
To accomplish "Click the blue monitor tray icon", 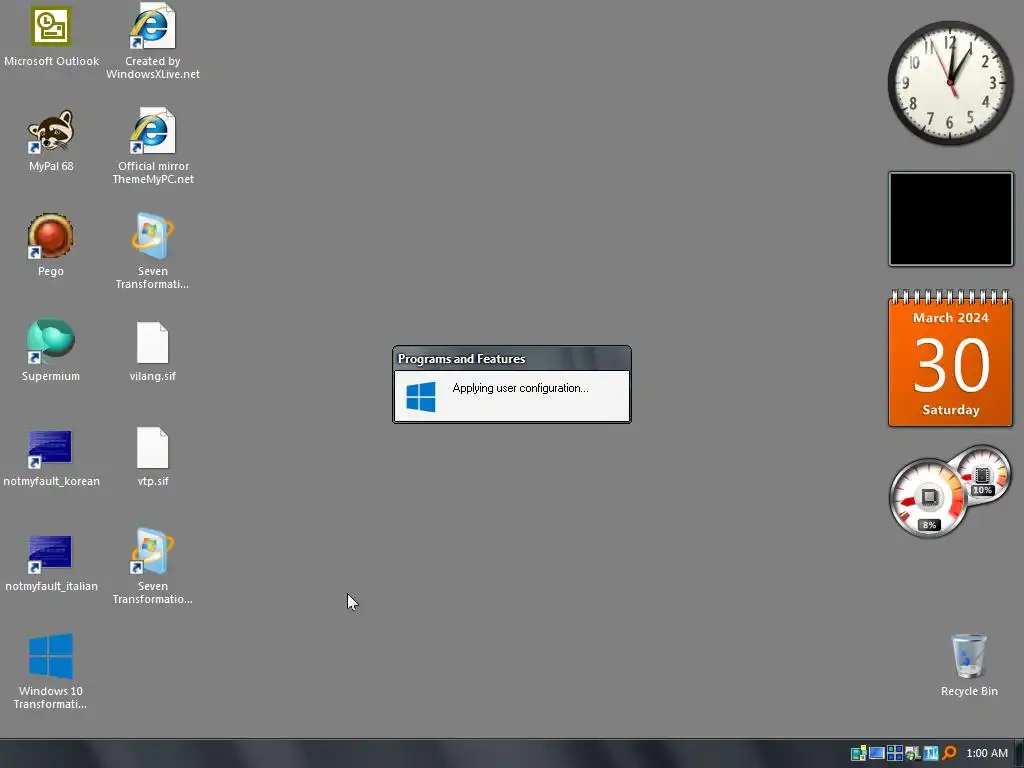I will pos(877,753).
